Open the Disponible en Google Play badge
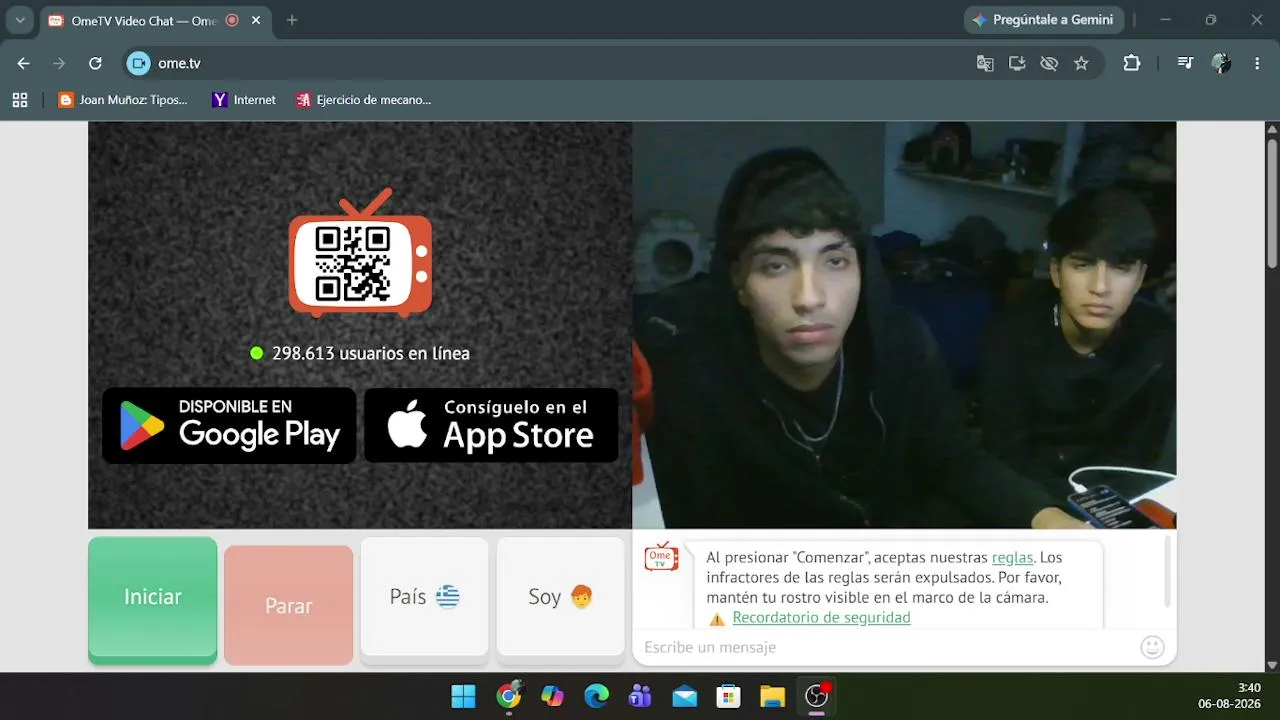Viewport: 1280px width, 720px height. (229, 425)
